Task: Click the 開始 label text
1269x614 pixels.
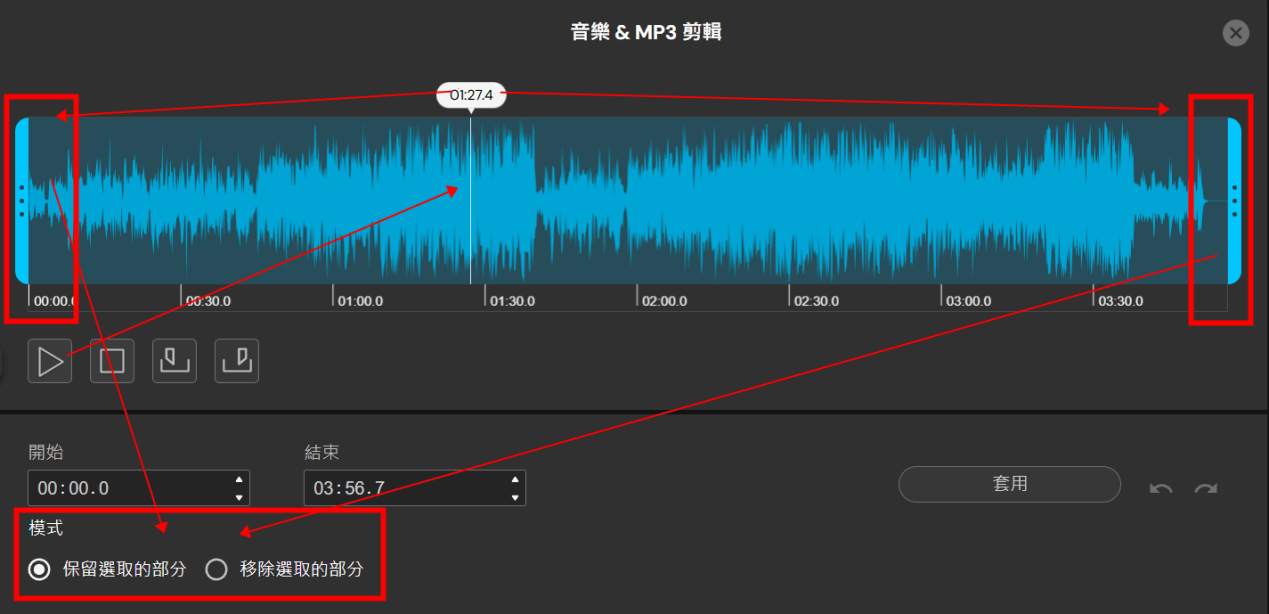Action: pos(46,452)
